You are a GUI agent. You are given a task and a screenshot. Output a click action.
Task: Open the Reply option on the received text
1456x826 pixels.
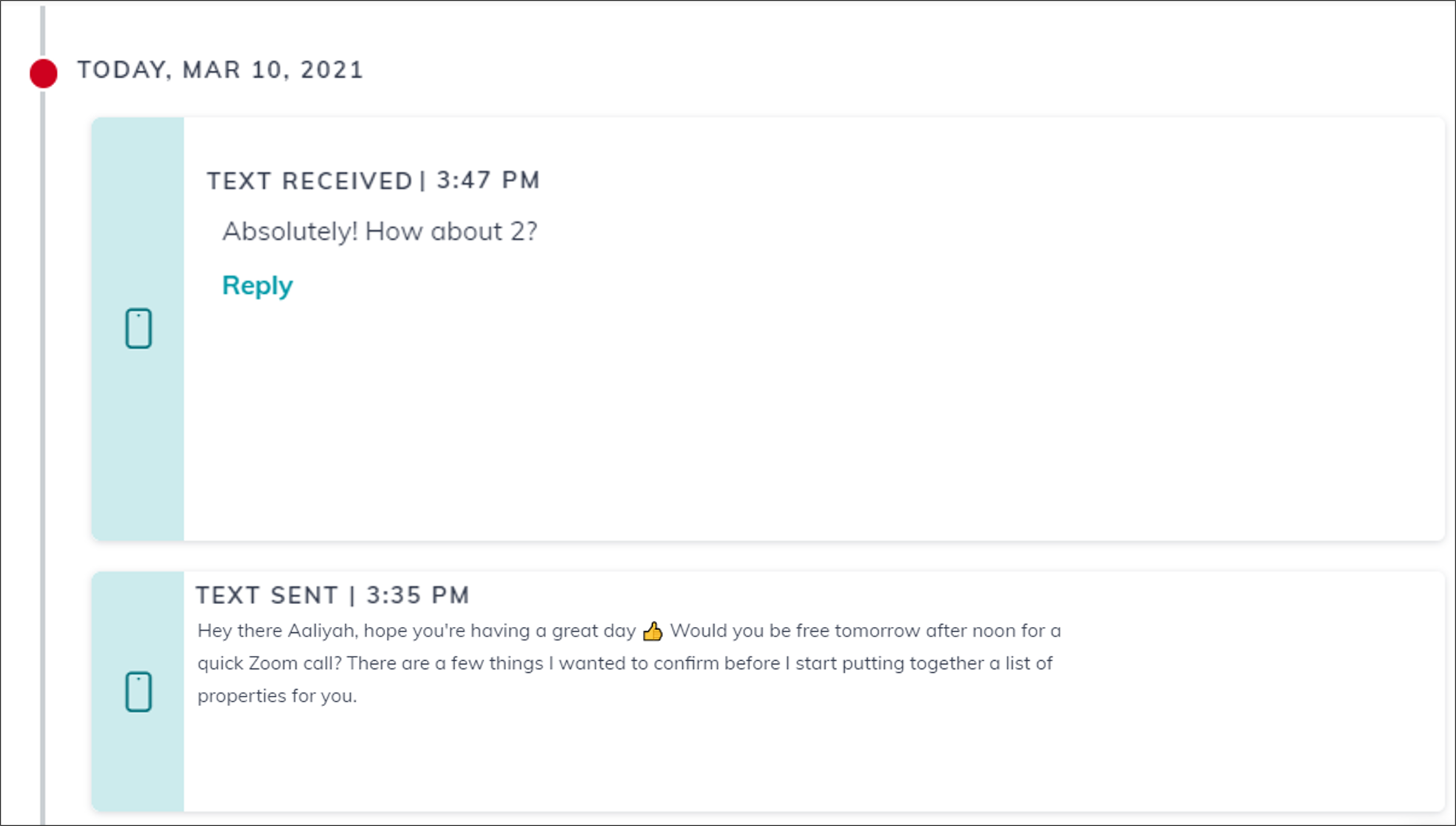257,284
